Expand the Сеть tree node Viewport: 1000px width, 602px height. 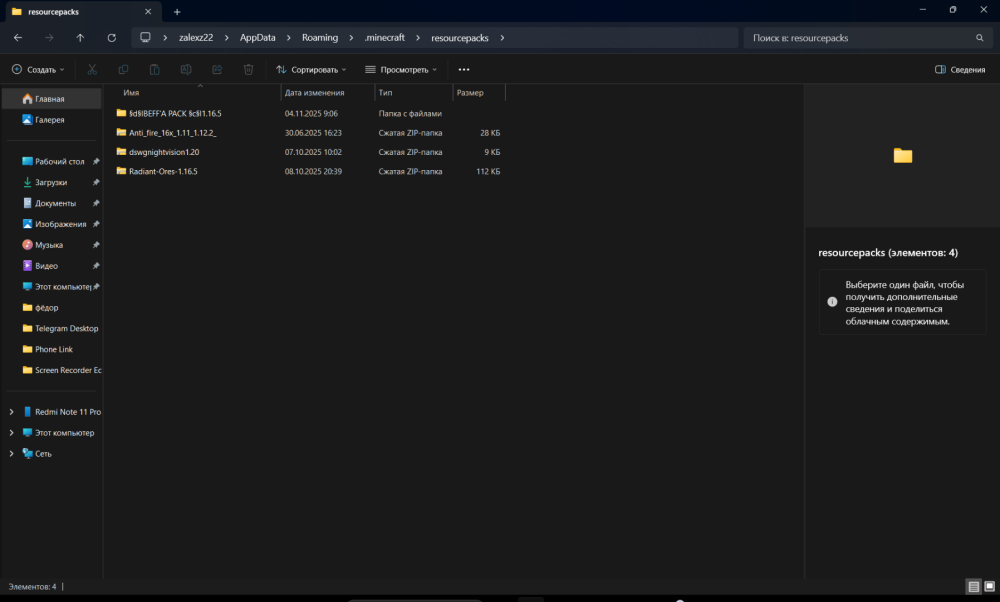click(11, 454)
